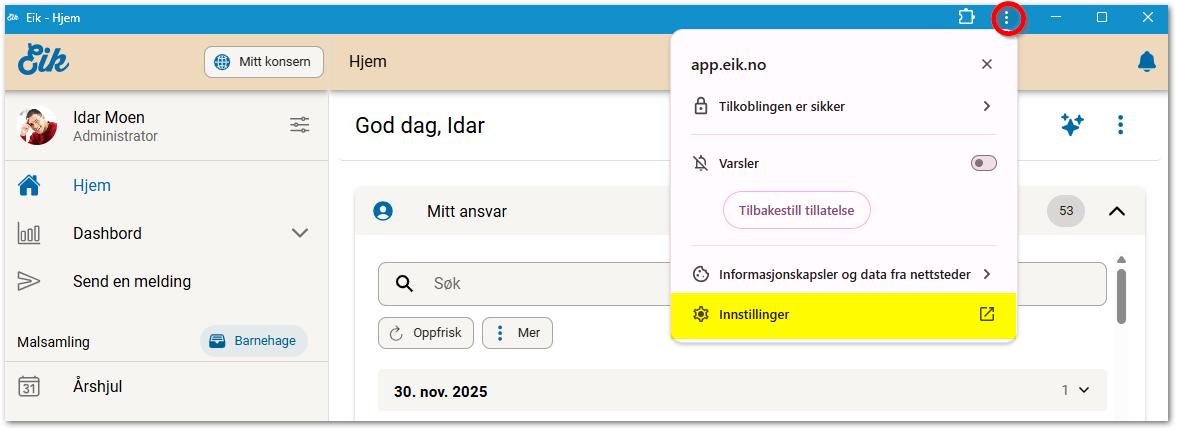Image resolution: width=1177 pixels, height=430 pixels.
Task: Open Tilkoblingen er sikker details
Action: 843,106
